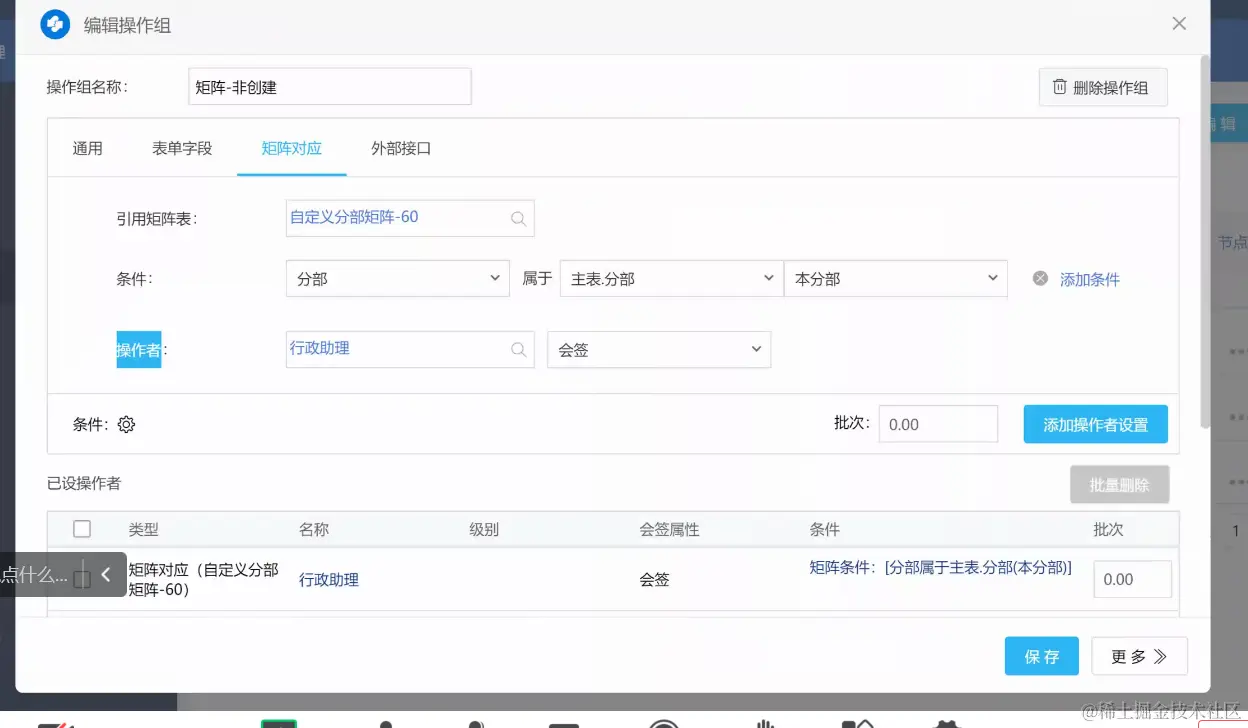Click 添加条件 link
The image size is (1248, 728).
1090,280
